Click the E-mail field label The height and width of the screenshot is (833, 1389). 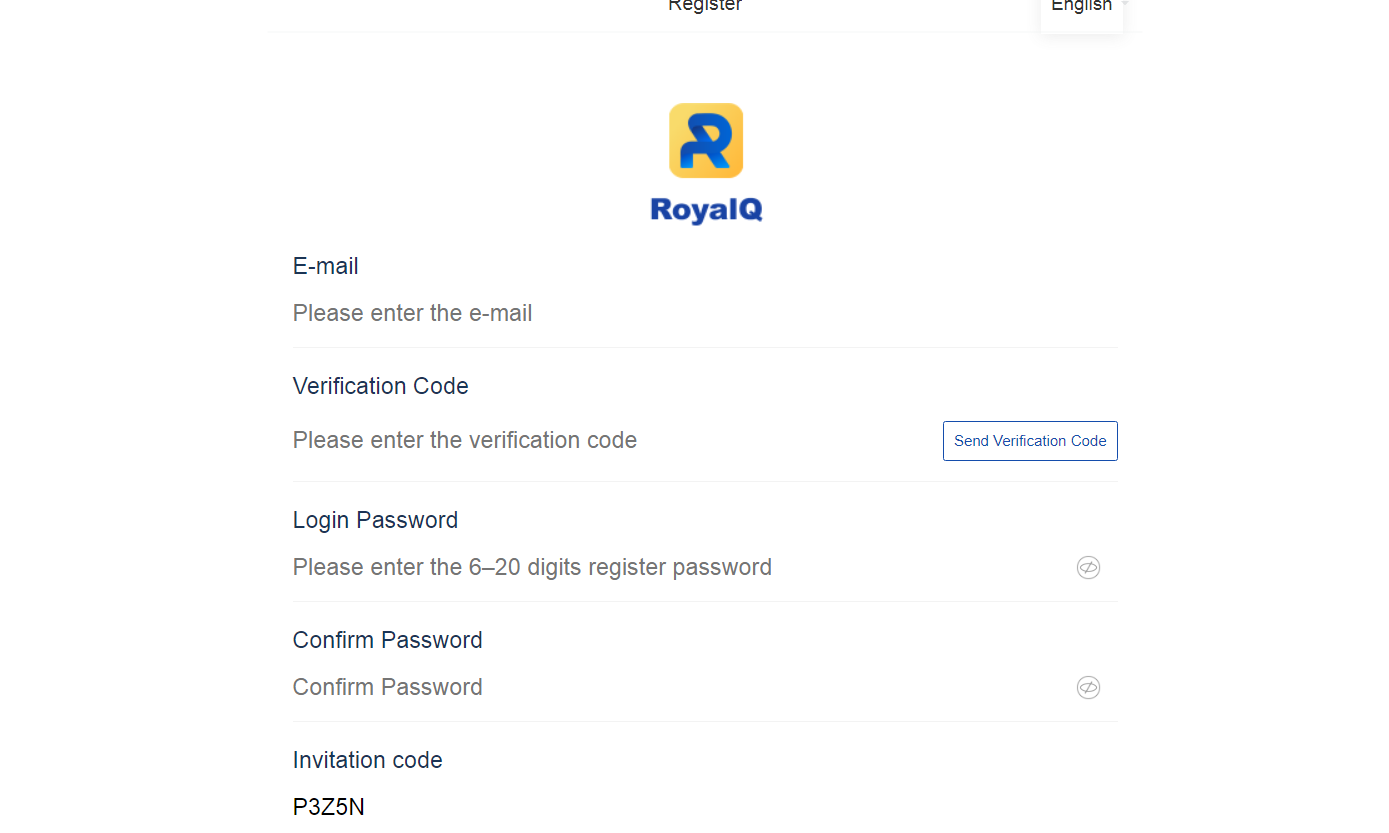click(x=326, y=266)
